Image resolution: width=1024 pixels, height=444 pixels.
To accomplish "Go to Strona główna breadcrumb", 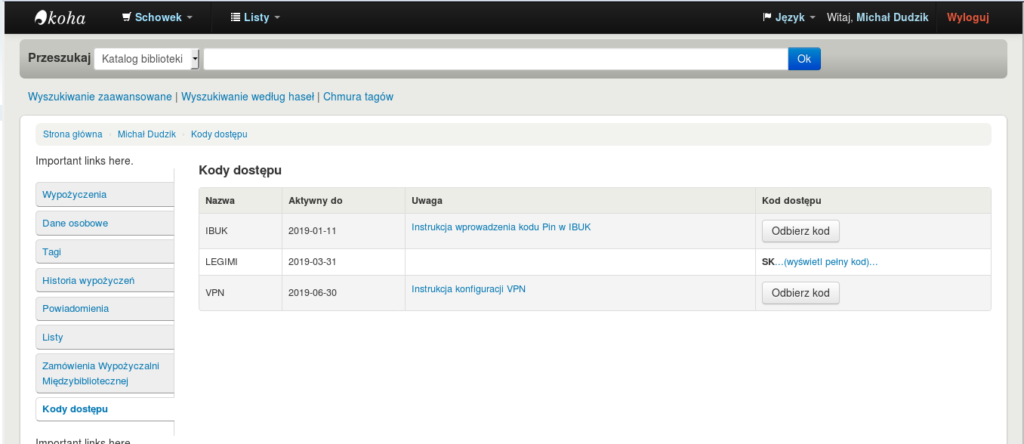I will click(72, 134).
